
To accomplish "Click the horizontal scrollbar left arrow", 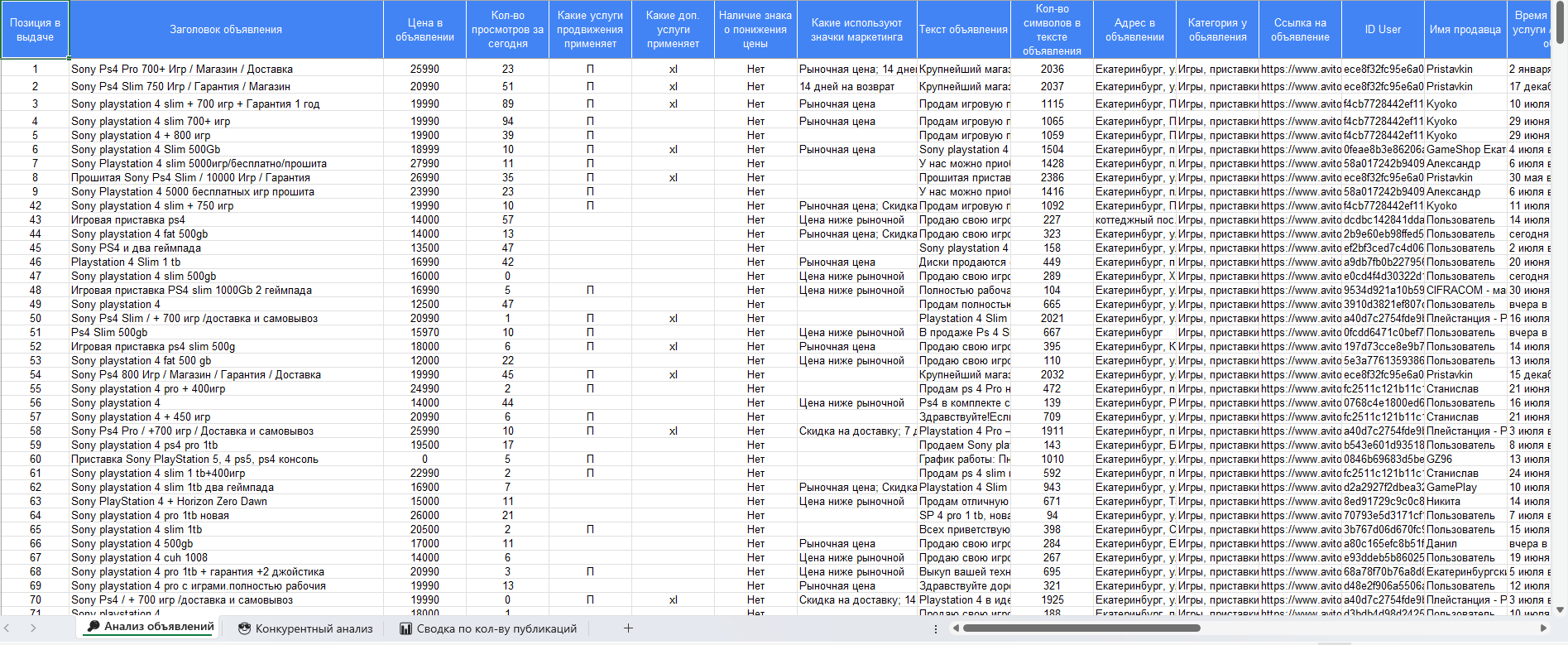I will (956, 628).
